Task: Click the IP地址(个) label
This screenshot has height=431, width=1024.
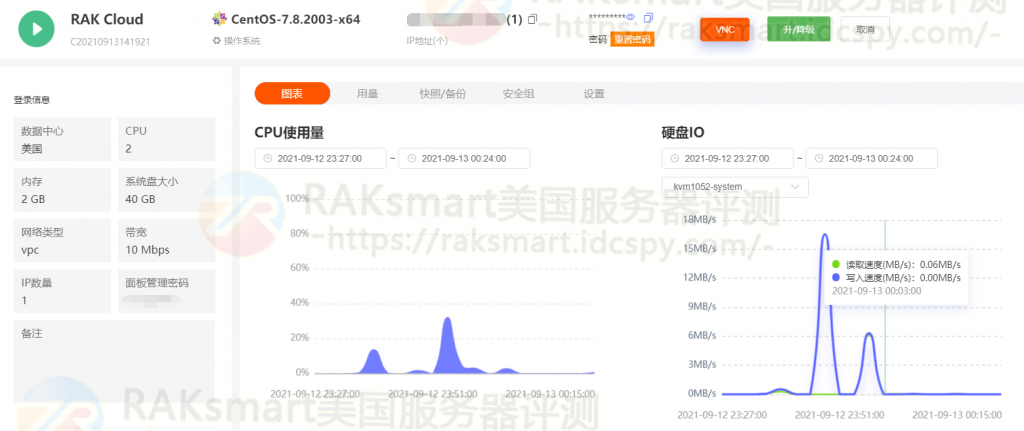Action: tap(427, 41)
